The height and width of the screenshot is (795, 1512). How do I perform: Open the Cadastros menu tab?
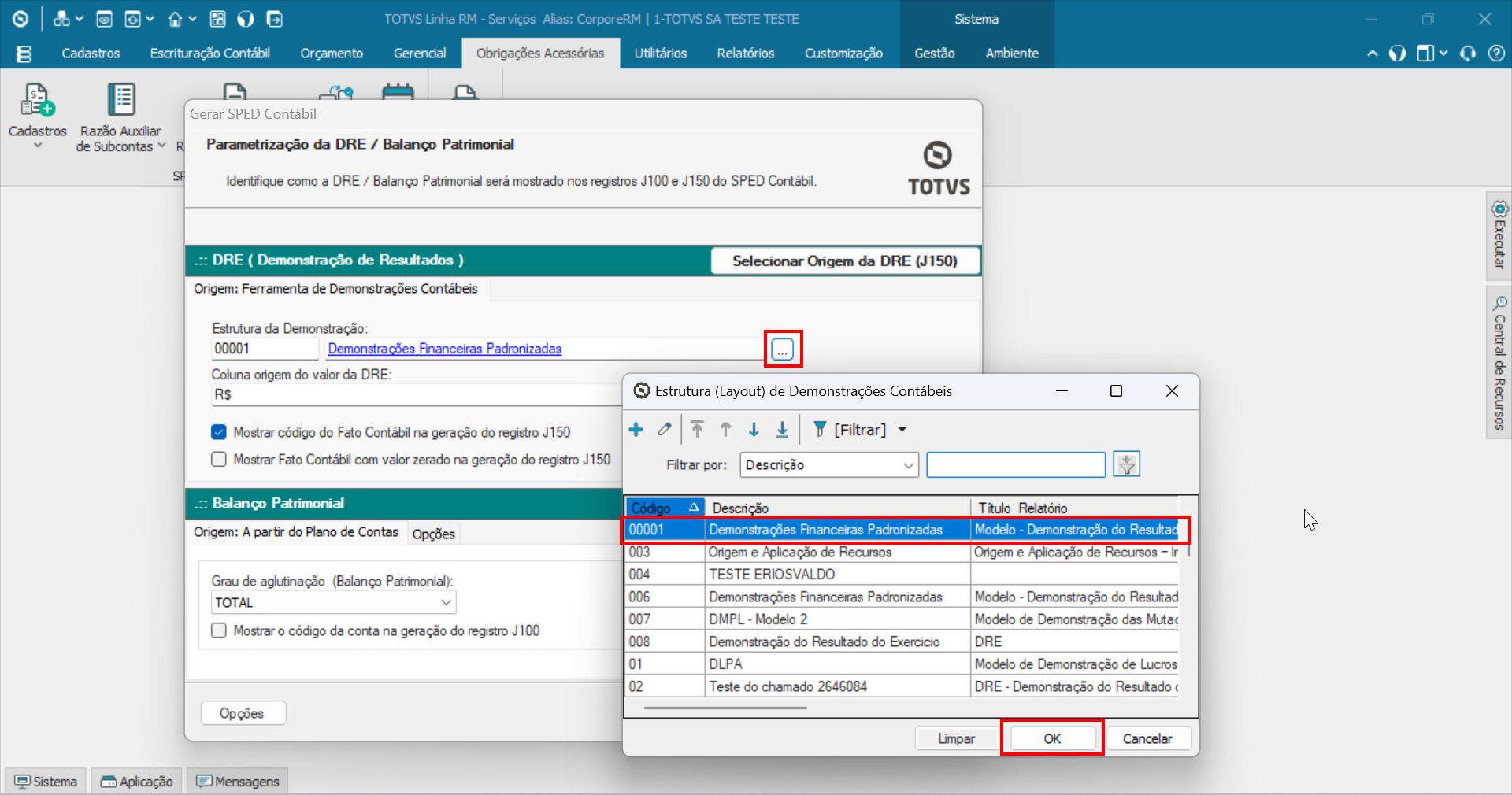[91, 53]
